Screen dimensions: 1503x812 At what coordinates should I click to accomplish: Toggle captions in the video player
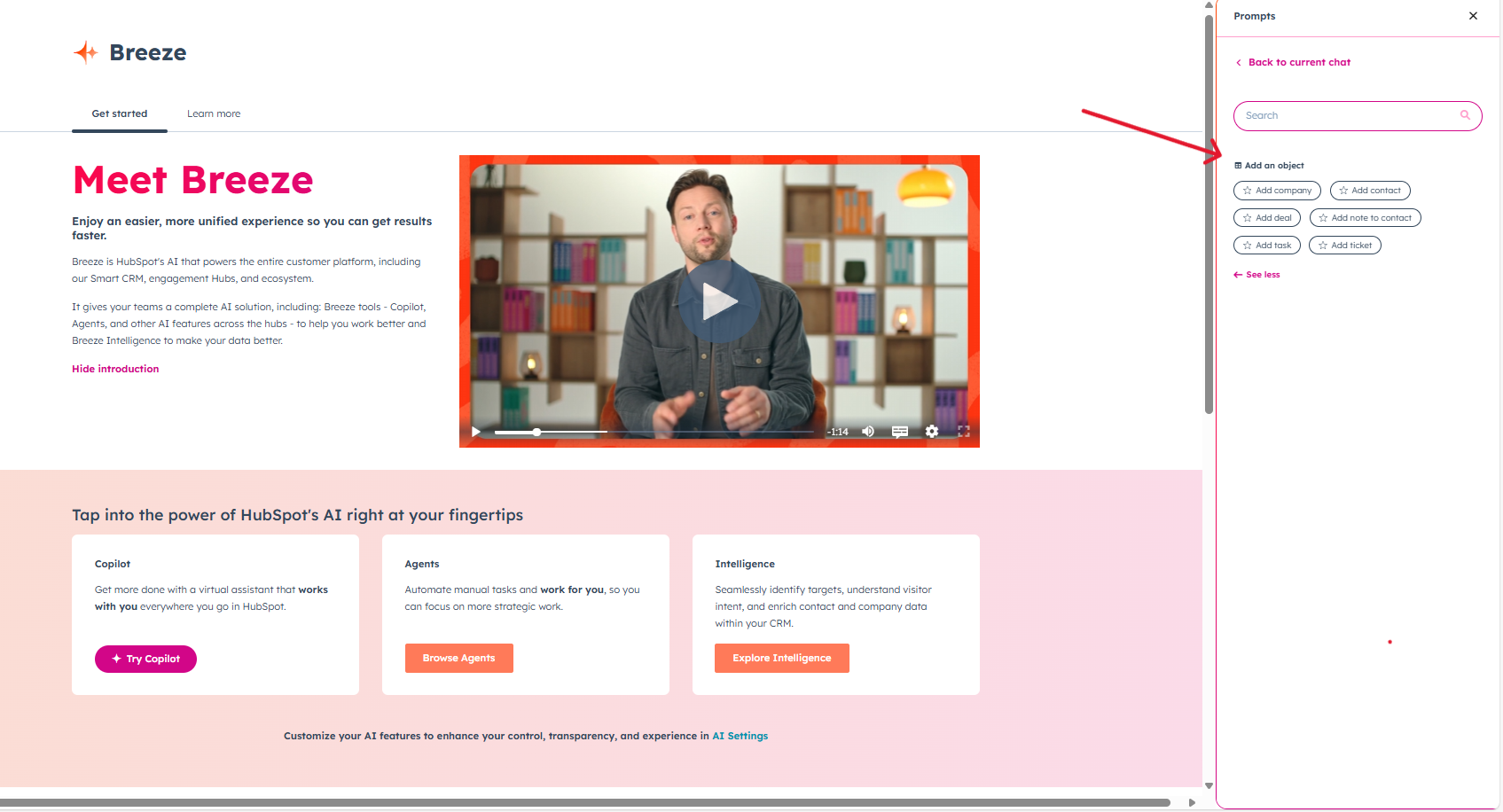(x=900, y=432)
